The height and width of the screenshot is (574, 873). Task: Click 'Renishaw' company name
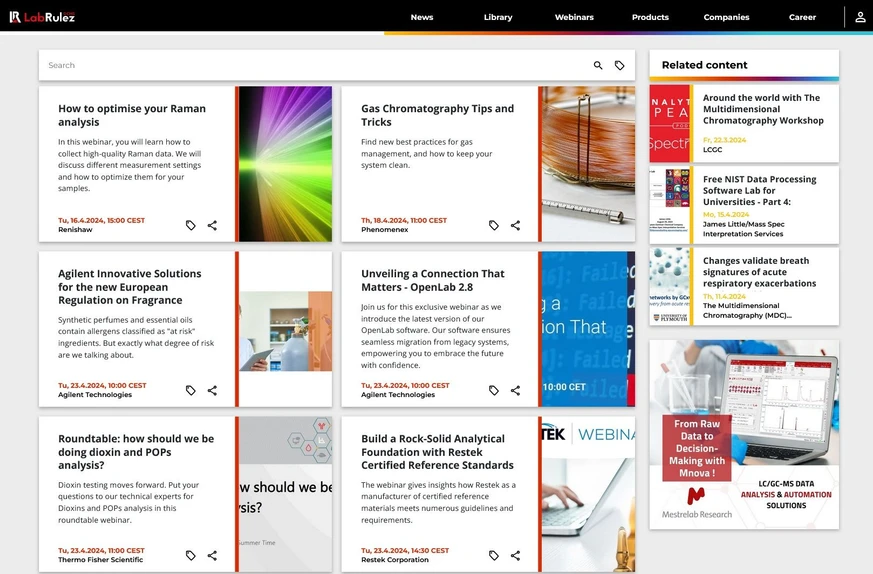click(x=75, y=229)
